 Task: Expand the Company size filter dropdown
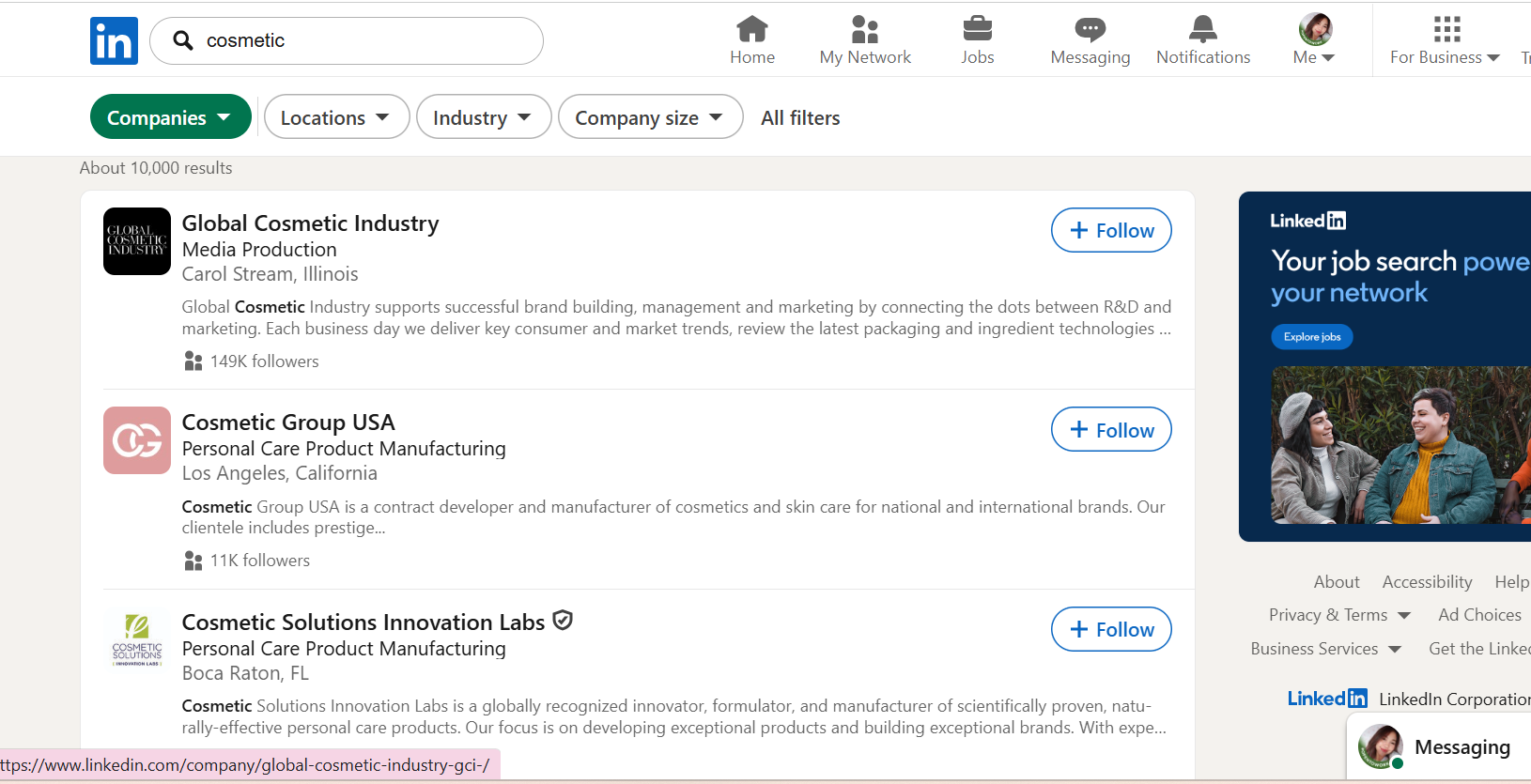click(651, 117)
